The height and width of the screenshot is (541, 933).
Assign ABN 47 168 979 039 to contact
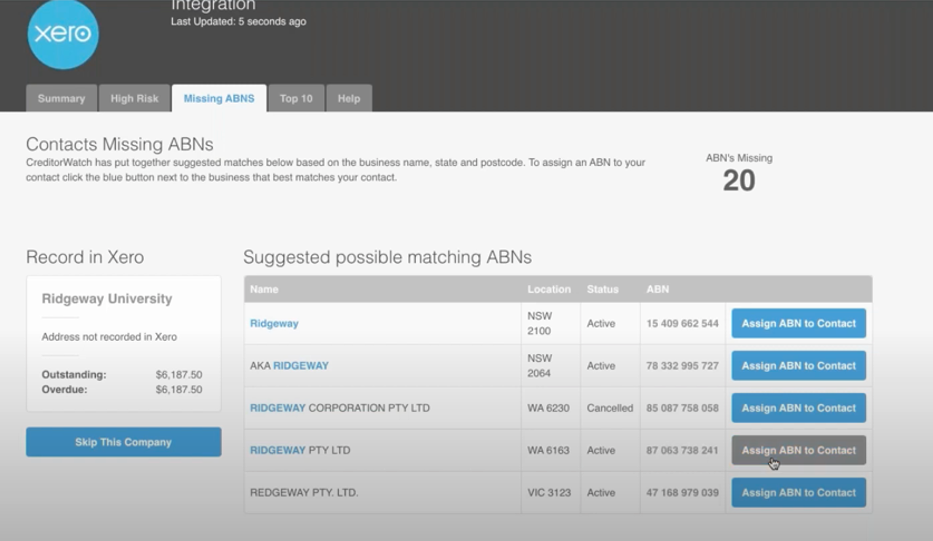pos(799,492)
